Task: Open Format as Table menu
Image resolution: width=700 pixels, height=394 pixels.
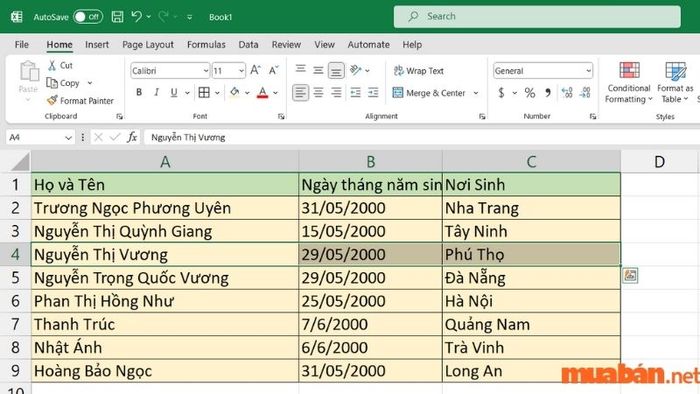Action: (x=675, y=83)
